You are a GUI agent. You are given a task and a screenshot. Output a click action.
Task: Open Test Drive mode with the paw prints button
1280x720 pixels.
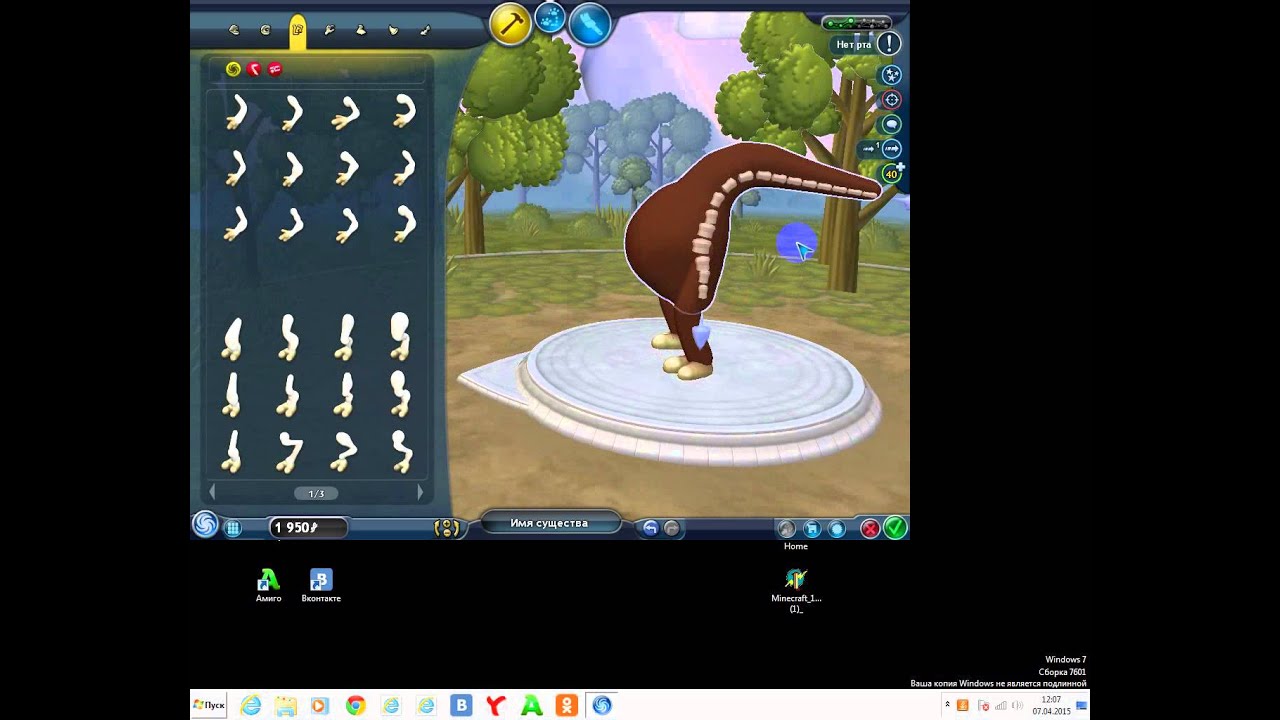point(550,17)
